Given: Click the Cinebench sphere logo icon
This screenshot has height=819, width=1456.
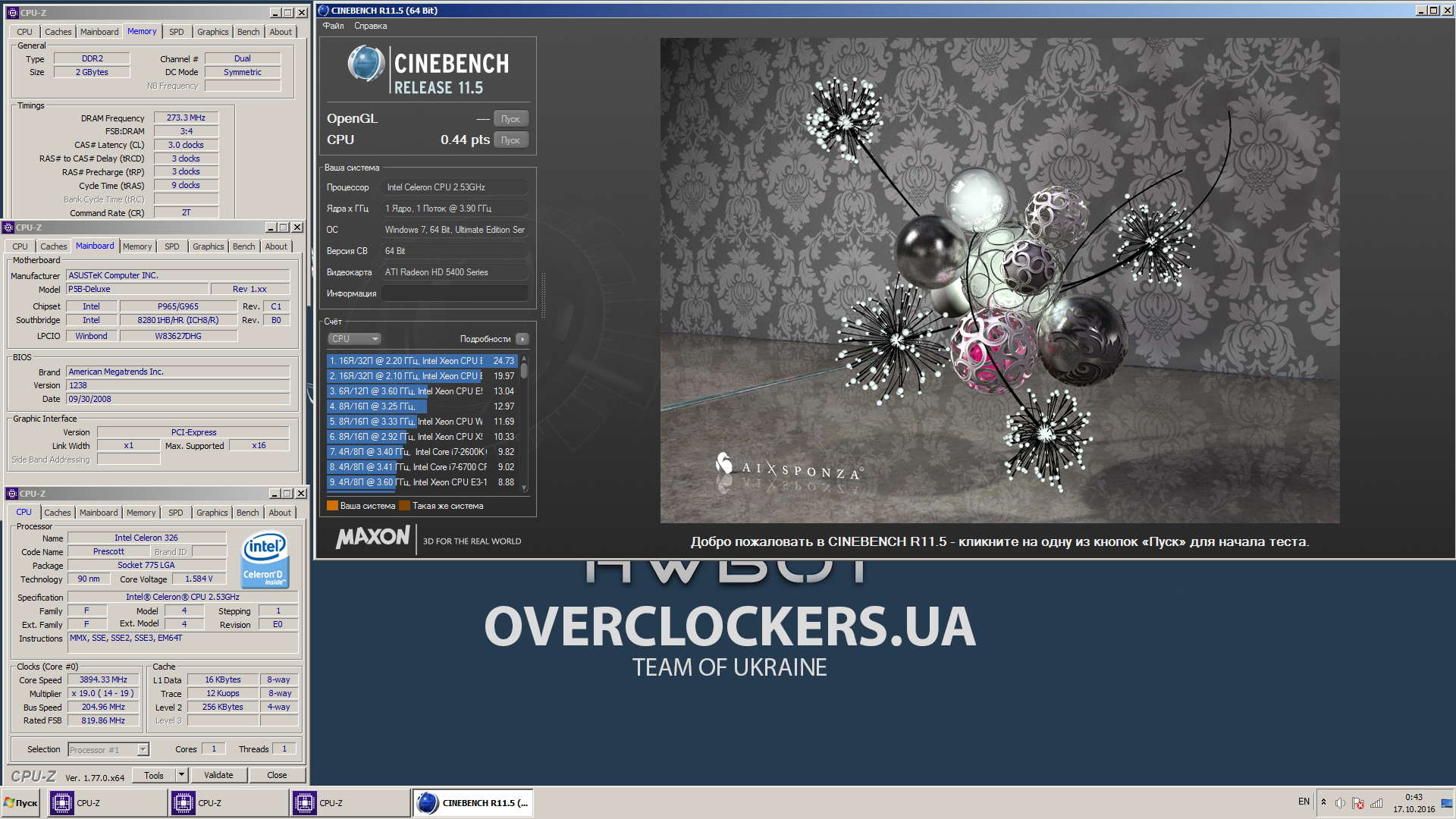Looking at the screenshot, I should (x=366, y=64).
